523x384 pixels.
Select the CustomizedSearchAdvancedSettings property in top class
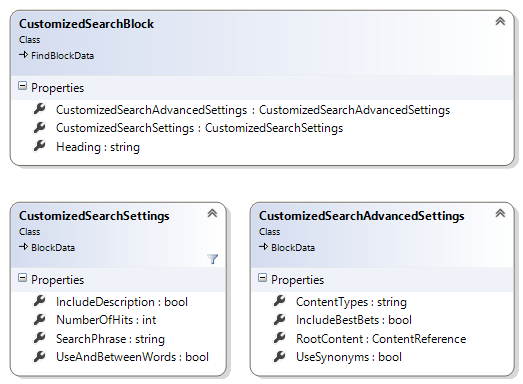253,110
